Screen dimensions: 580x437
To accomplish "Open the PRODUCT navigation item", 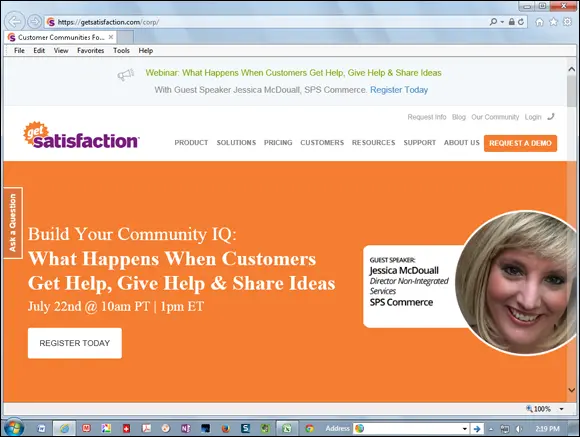I will [x=191, y=143].
